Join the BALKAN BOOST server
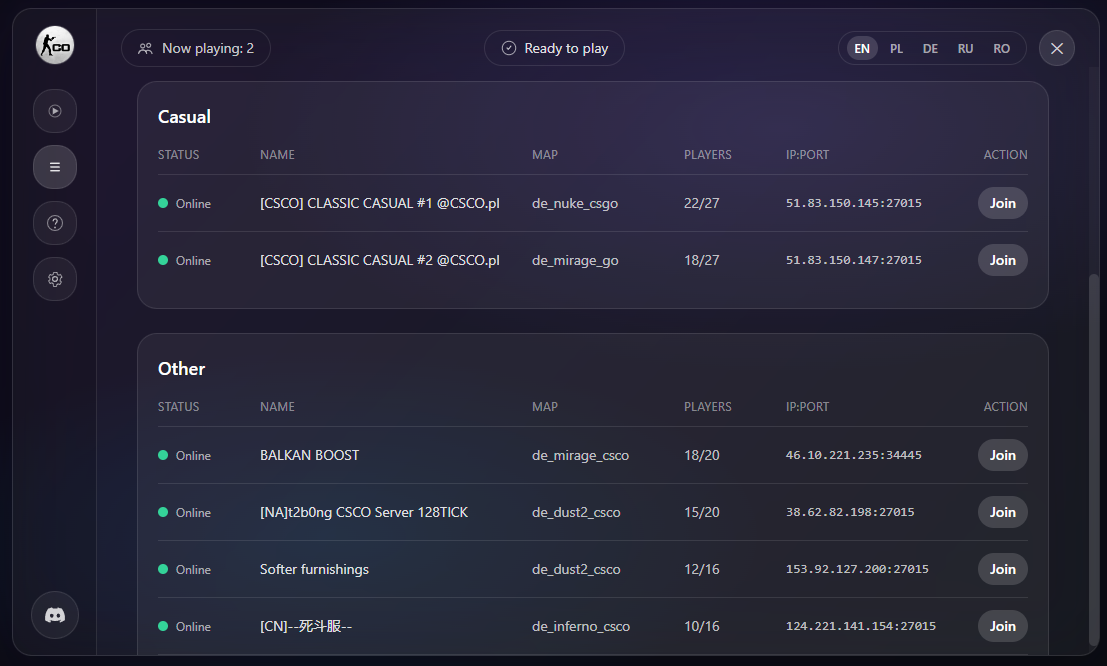This screenshot has width=1107, height=666. (x=1002, y=455)
